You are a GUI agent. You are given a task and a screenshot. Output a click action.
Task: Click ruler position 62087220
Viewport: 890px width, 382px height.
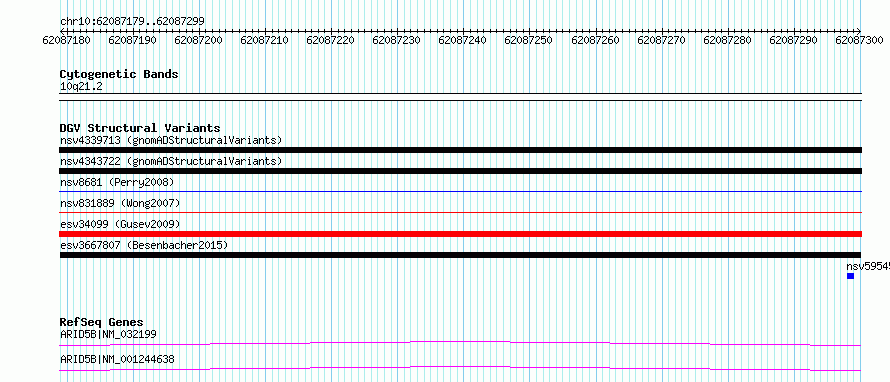[x=330, y=40]
